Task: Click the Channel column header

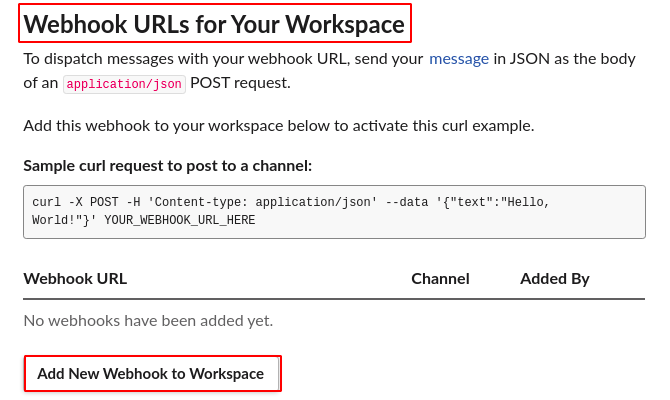Action: pyautogui.click(x=440, y=279)
